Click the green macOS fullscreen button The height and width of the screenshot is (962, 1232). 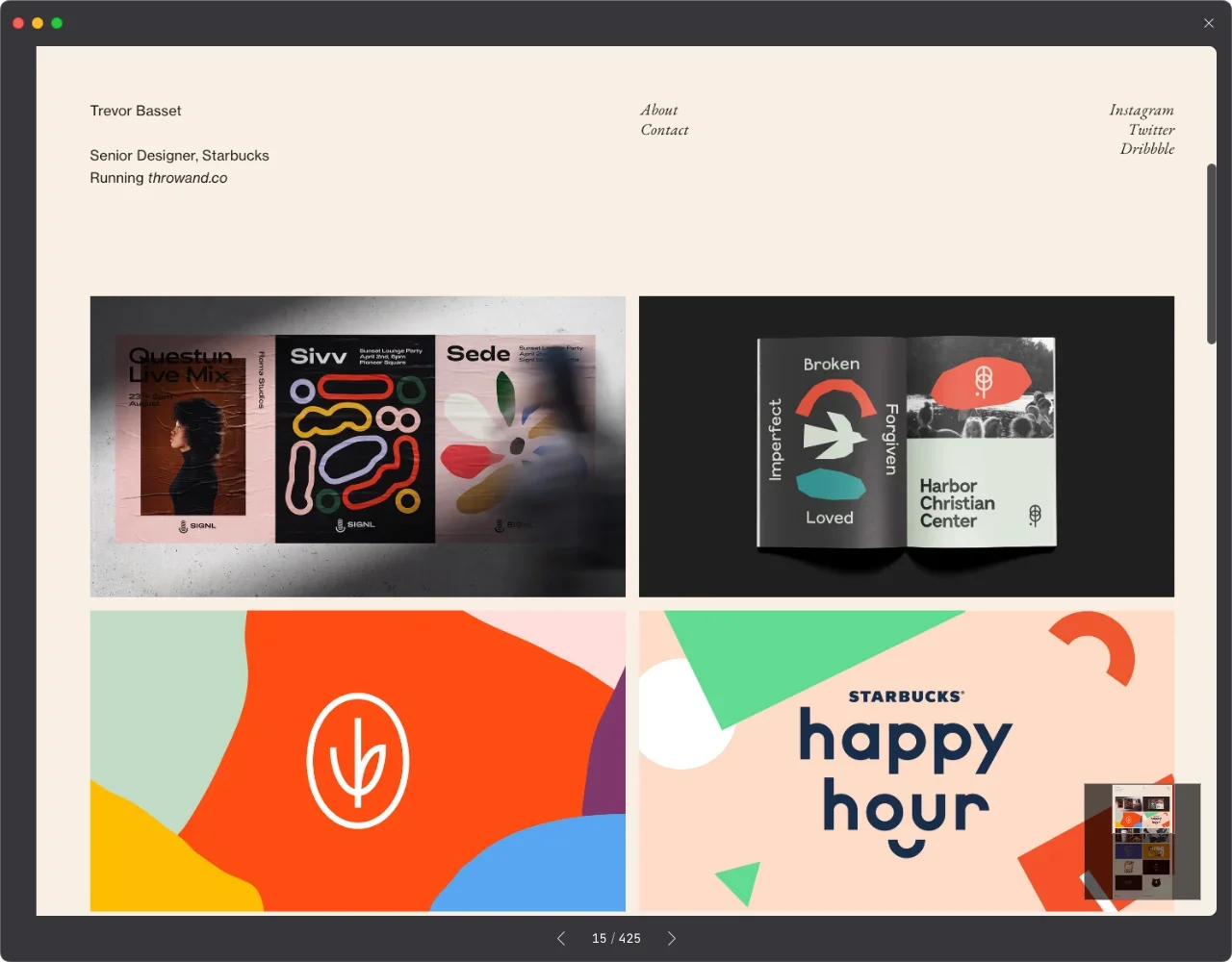pyautogui.click(x=57, y=23)
